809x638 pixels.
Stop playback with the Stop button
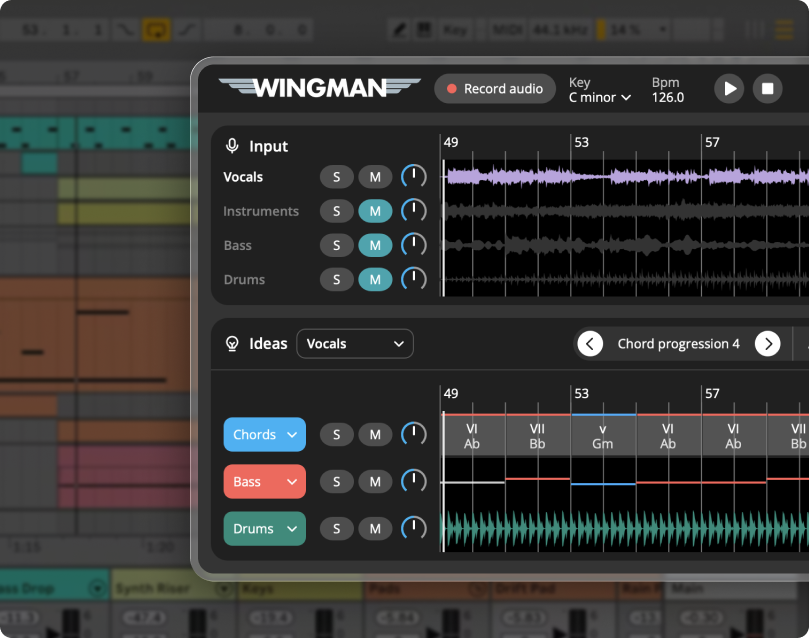(x=768, y=89)
